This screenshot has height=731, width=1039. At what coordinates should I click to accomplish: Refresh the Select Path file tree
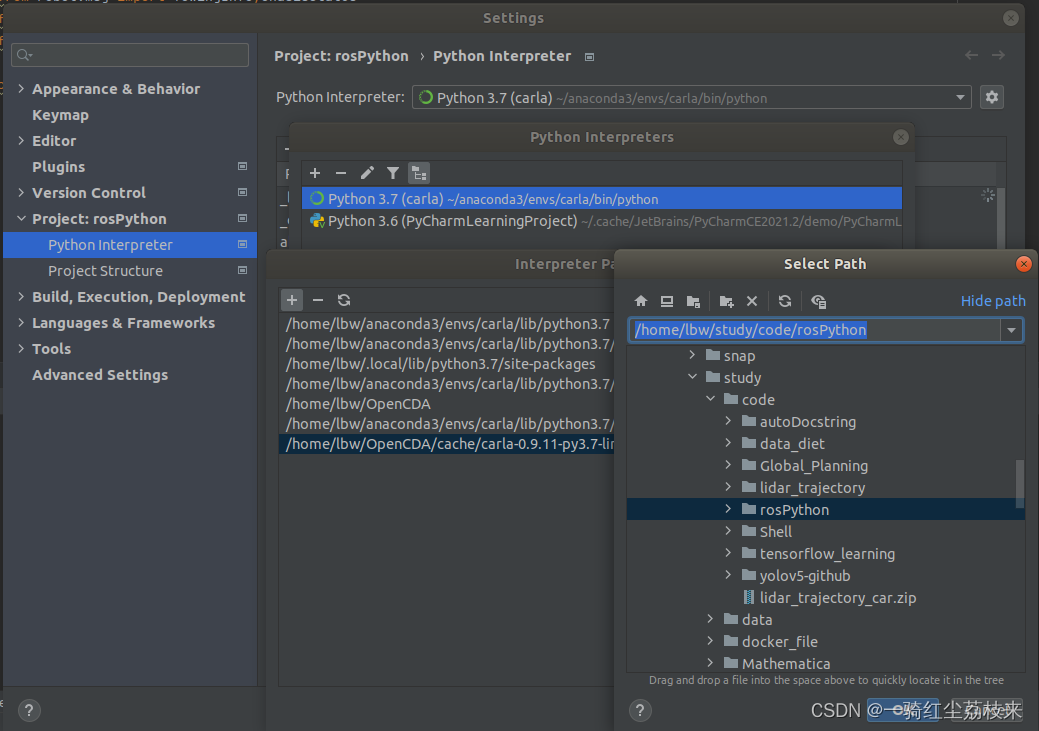point(785,302)
